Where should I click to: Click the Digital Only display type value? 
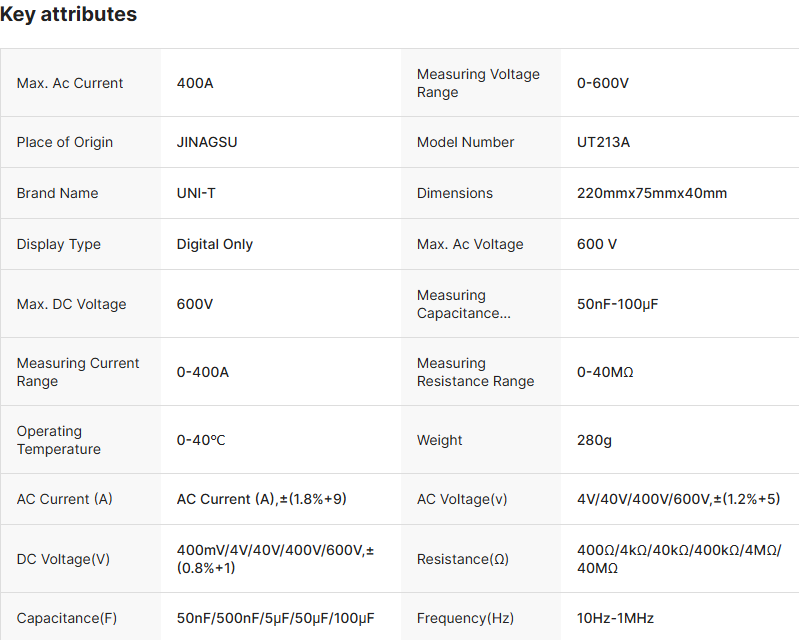coord(215,244)
